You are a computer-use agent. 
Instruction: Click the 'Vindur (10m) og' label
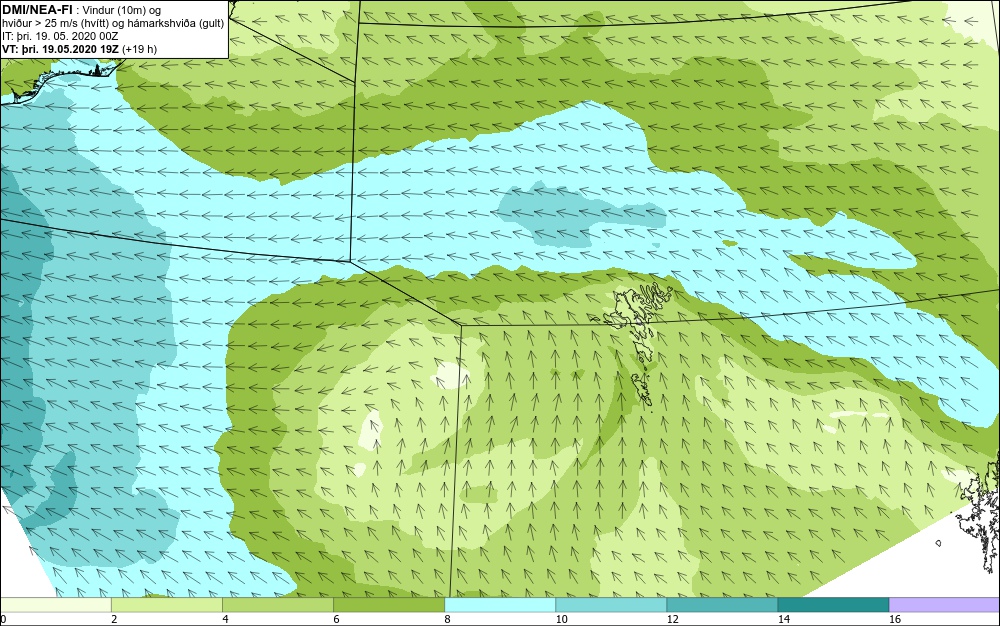tap(122, 10)
